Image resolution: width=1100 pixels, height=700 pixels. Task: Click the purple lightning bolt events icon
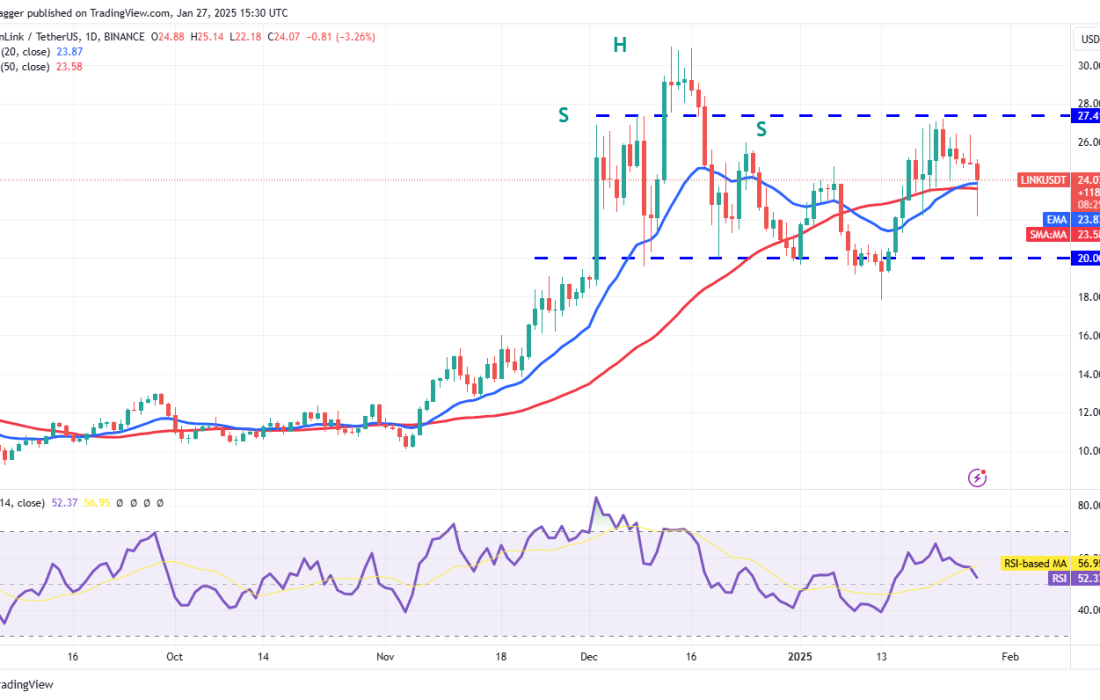click(978, 478)
